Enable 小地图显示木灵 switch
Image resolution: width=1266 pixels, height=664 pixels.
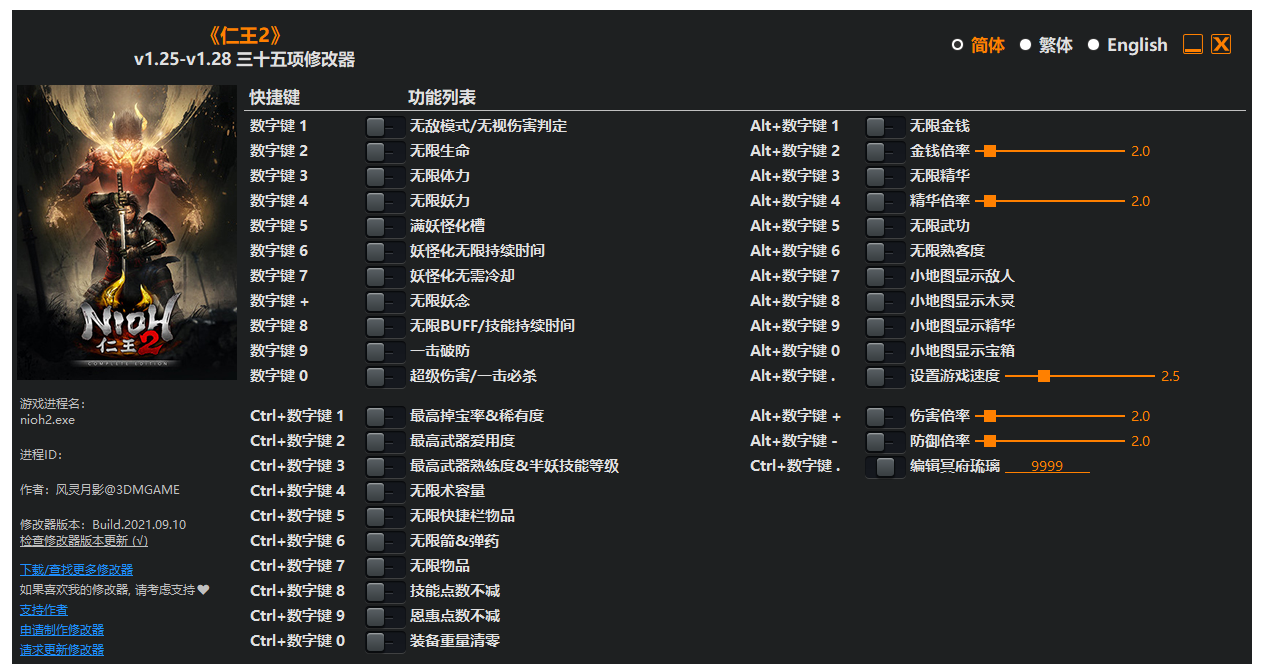[x=885, y=301]
